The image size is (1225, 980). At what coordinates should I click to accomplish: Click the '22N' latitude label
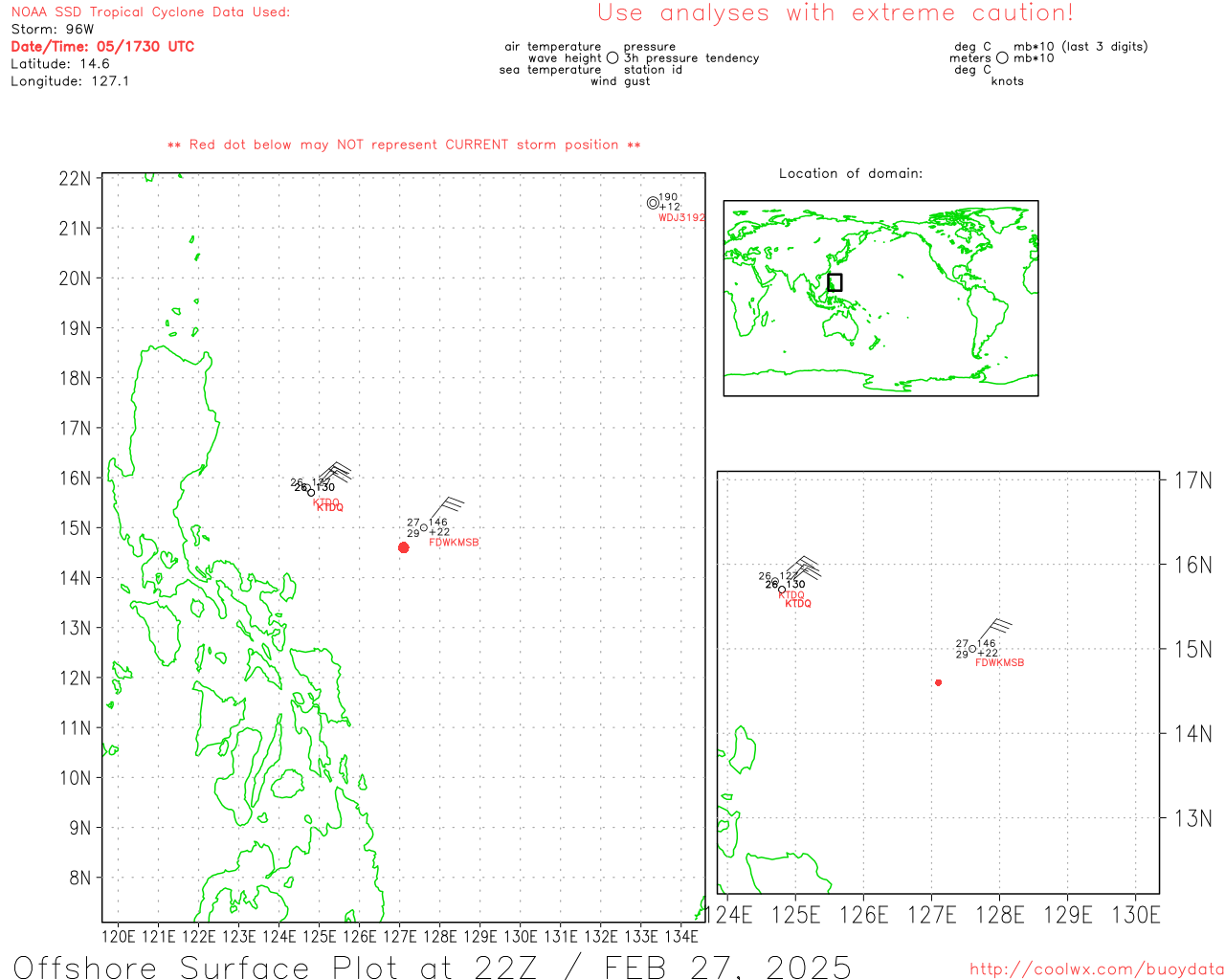coord(75,178)
